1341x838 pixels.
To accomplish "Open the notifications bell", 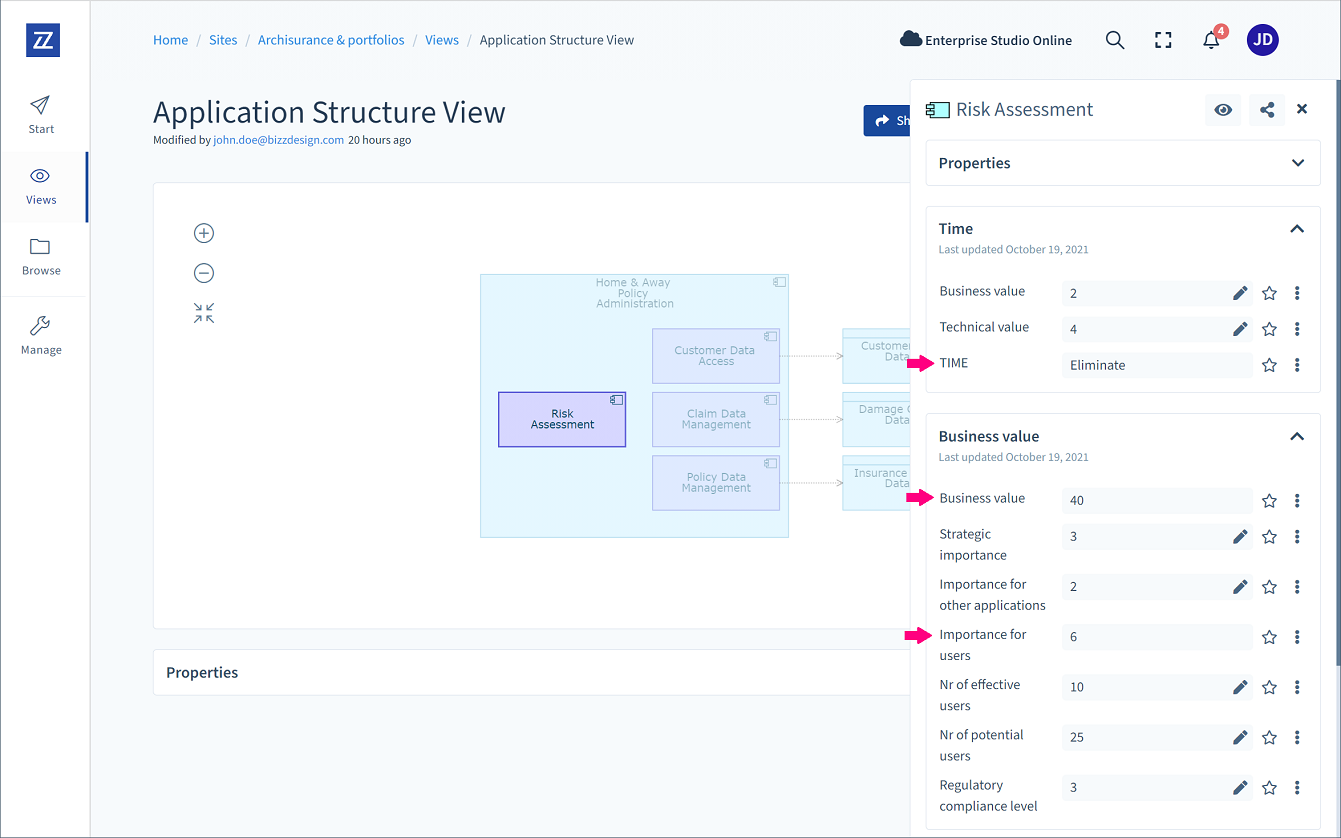I will 1211,40.
